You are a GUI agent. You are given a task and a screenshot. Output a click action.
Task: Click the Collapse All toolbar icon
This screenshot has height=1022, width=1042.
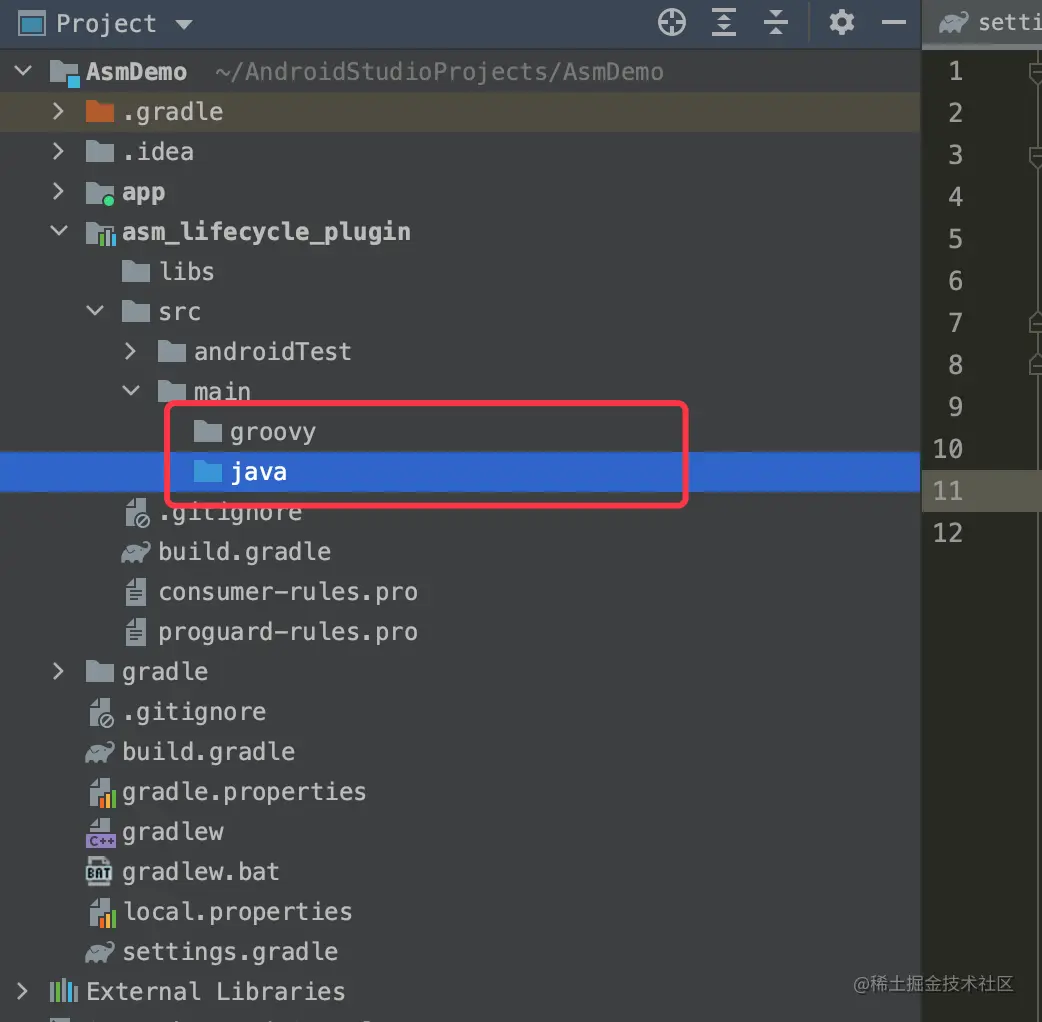point(776,23)
